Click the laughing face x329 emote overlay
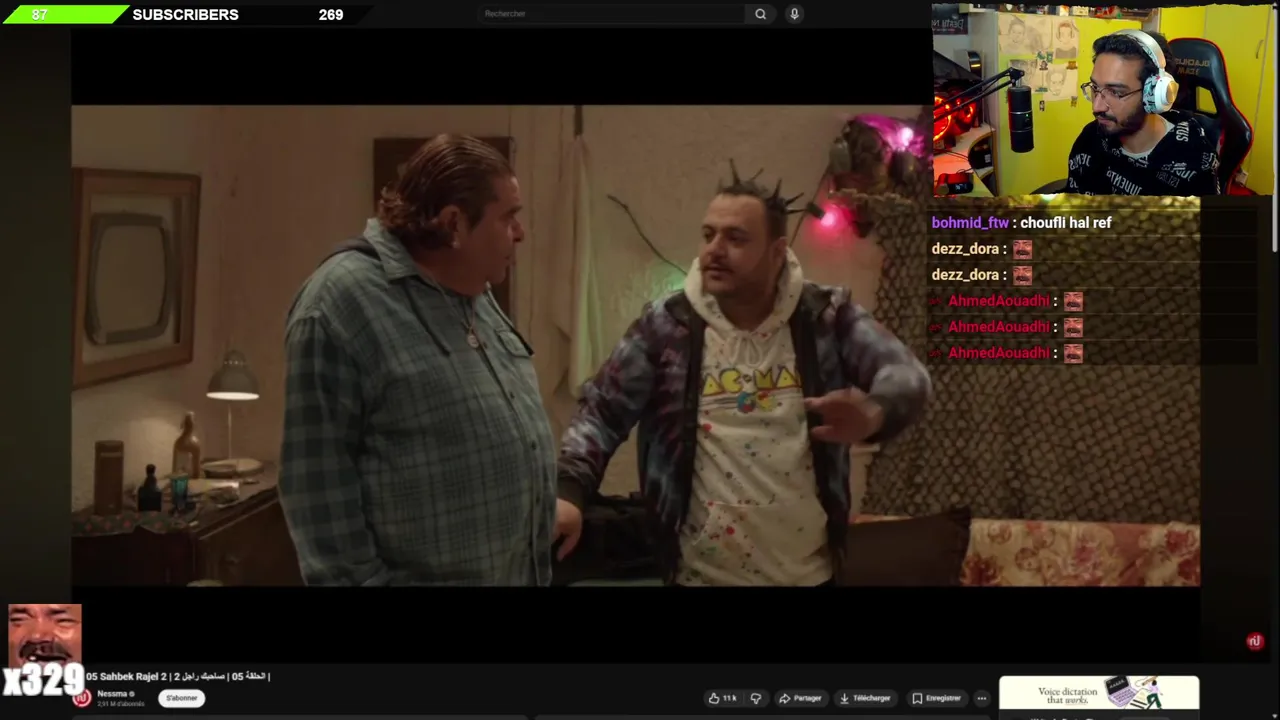This screenshot has width=1280, height=720. 44,650
